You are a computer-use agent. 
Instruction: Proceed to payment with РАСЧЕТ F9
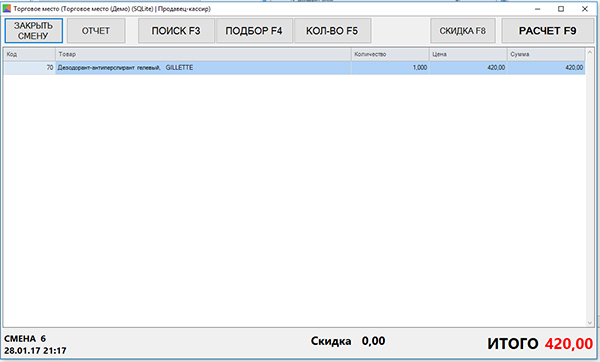tap(548, 31)
